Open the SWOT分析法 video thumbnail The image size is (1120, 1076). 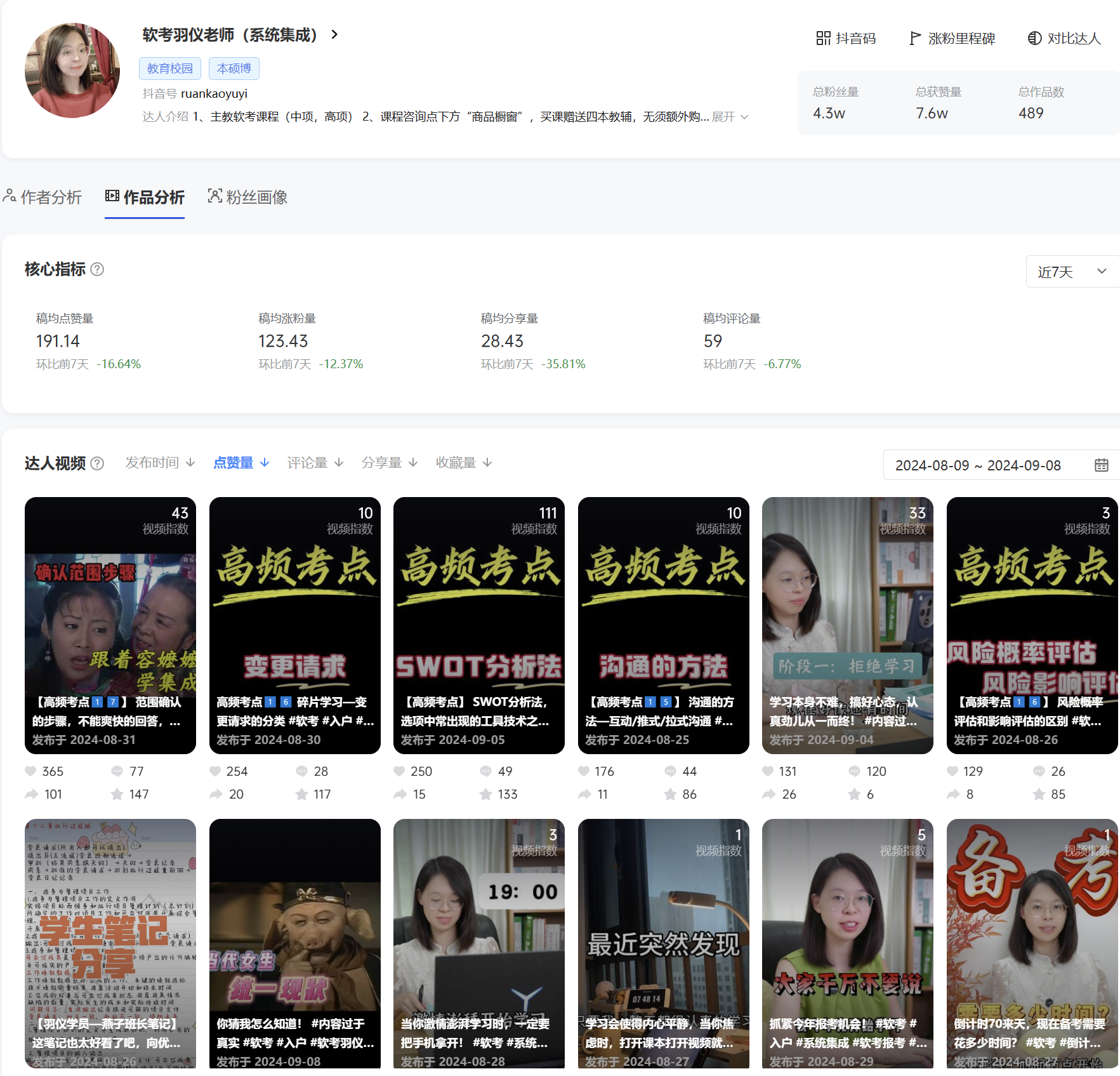click(x=478, y=625)
